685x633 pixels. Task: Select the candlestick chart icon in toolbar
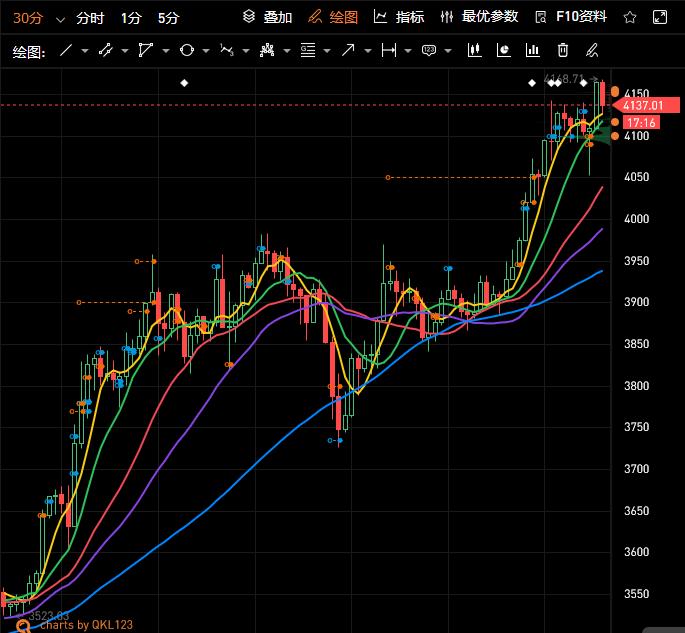click(474, 50)
